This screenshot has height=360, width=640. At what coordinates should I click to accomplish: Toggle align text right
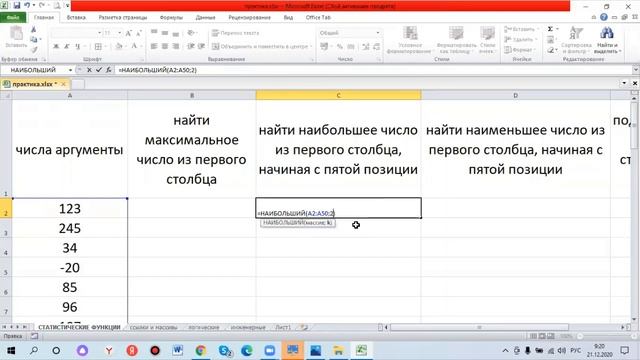176,47
